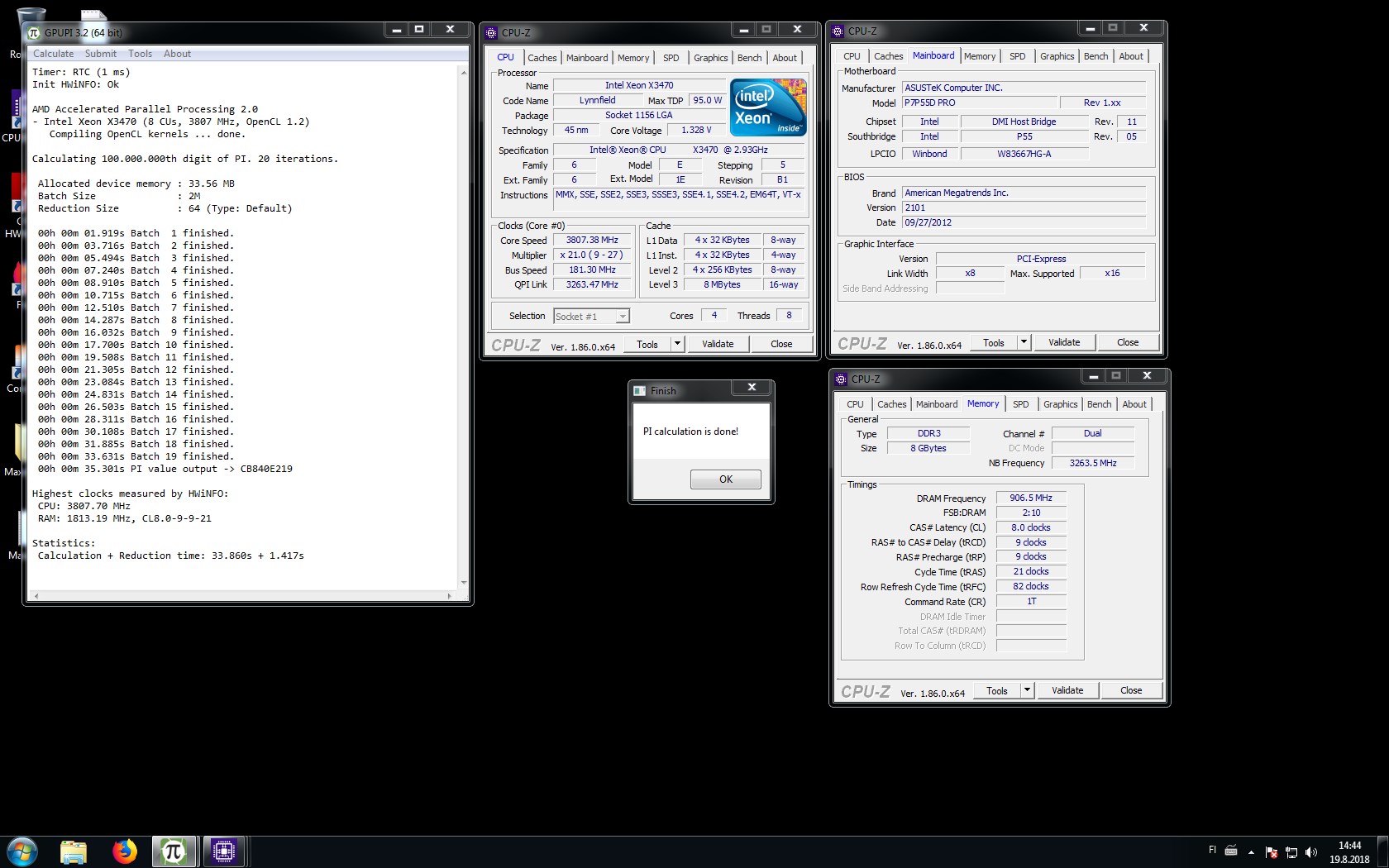
Task: Click GPUPI horizontal scrollbar right arrow
Action: click(449, 595)
